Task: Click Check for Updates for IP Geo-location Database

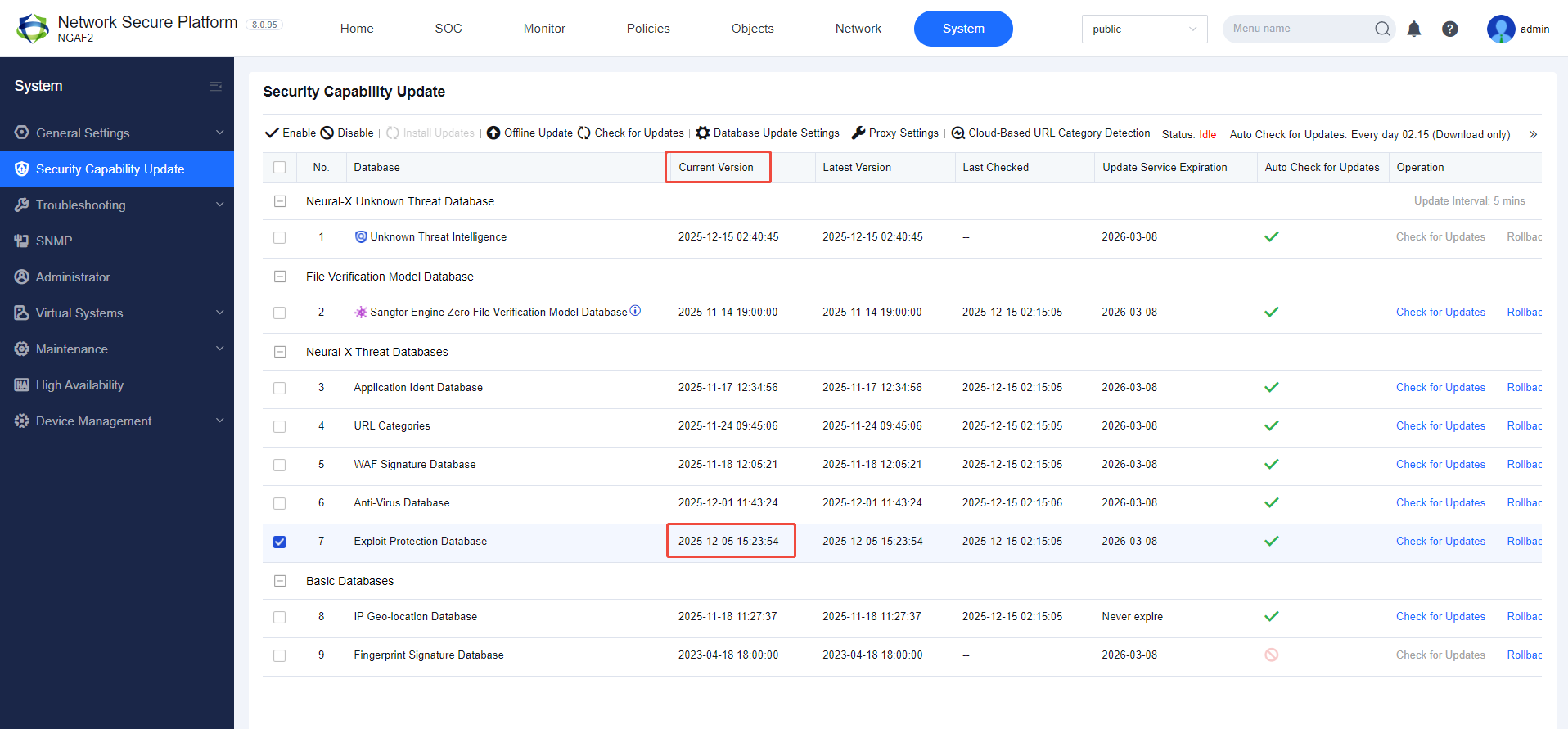Action: [x=1440, y=616]
